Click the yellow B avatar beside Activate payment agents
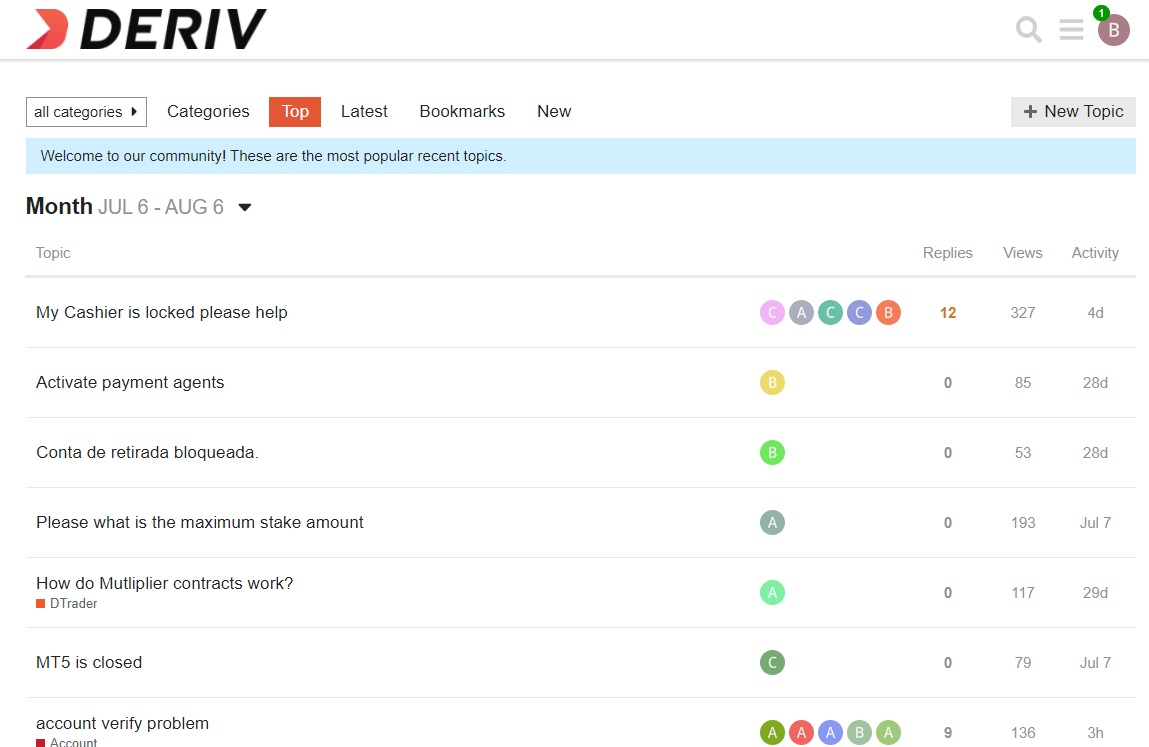1149x747 pixels. point(772,382)
